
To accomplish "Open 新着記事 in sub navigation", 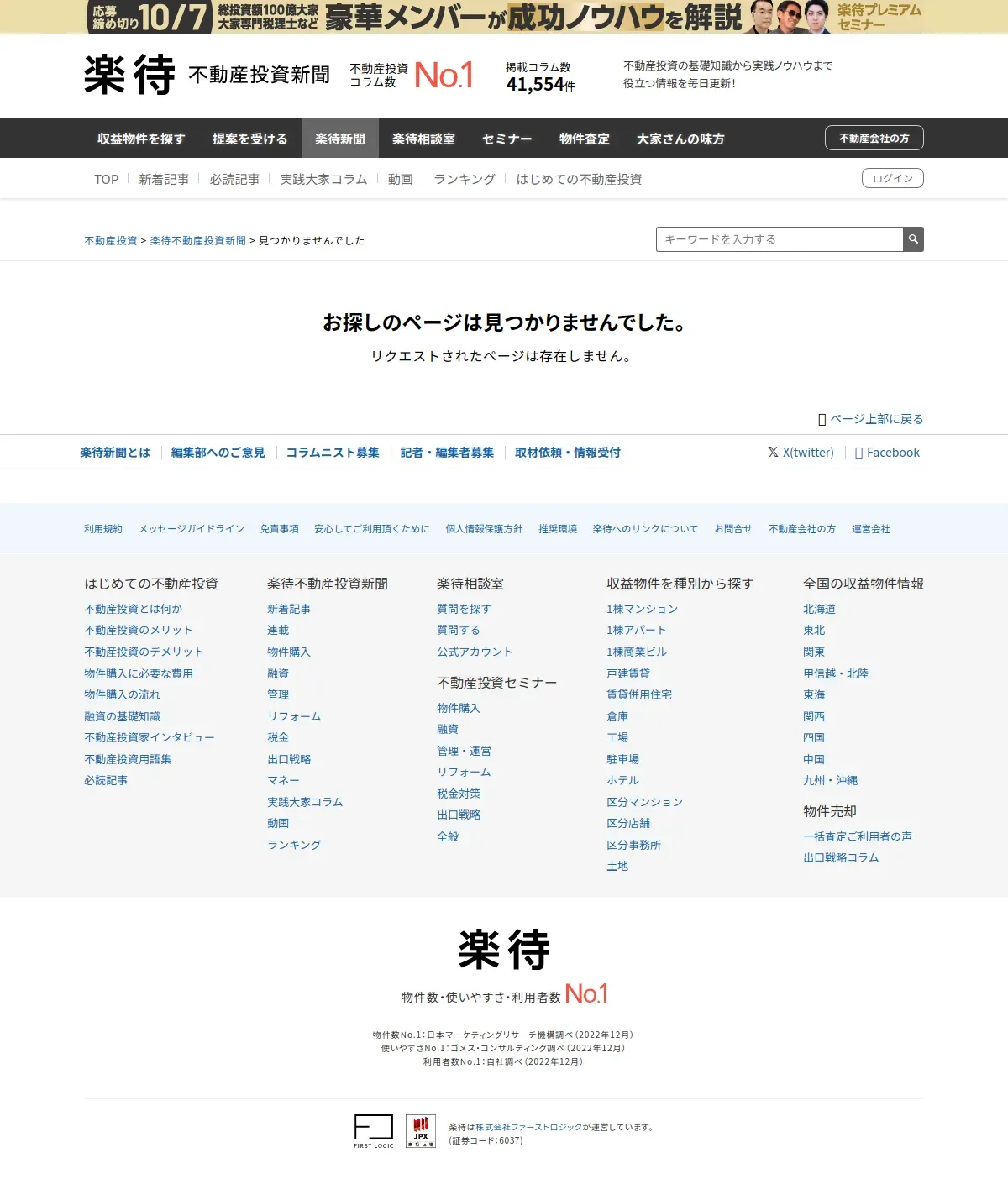I will [164, 179].
